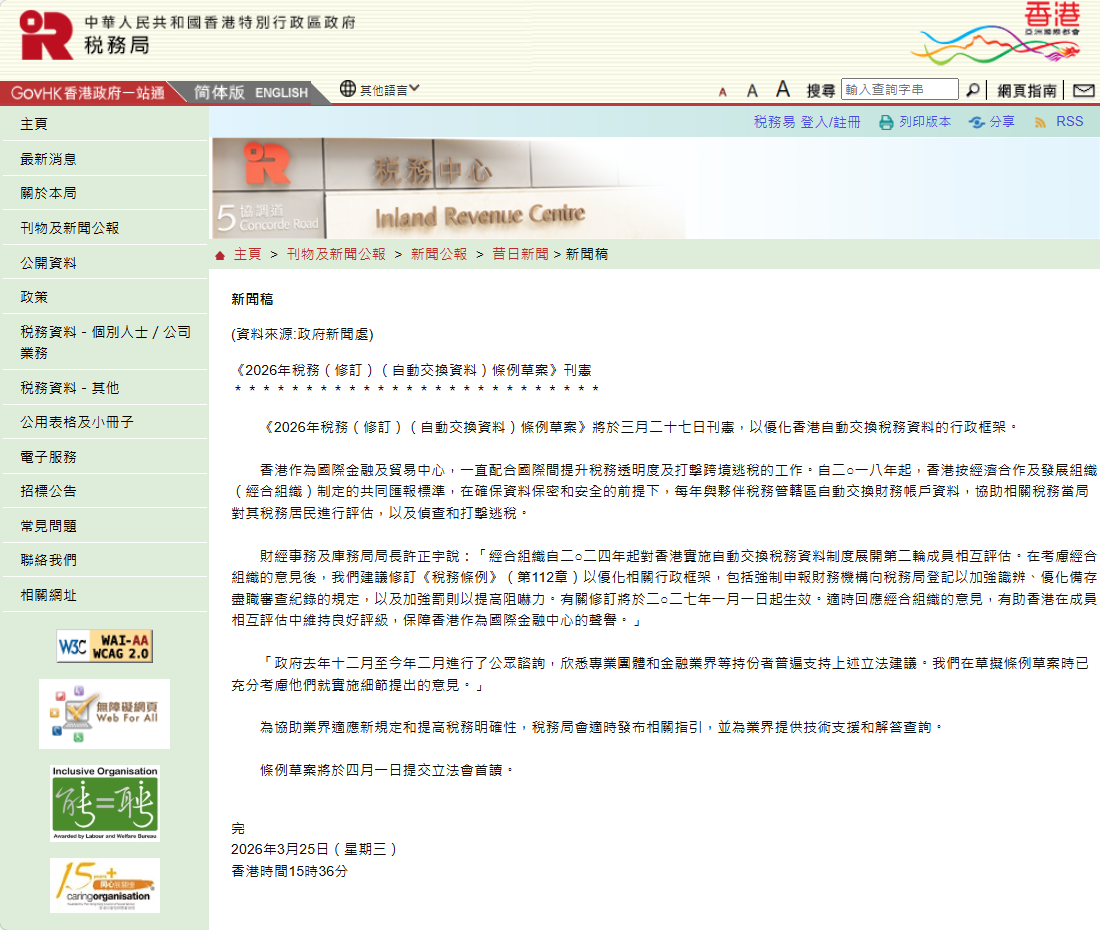1104x930 pixels.
Task: Click the home icon in breadcrumb
Action: pos(218,255)
